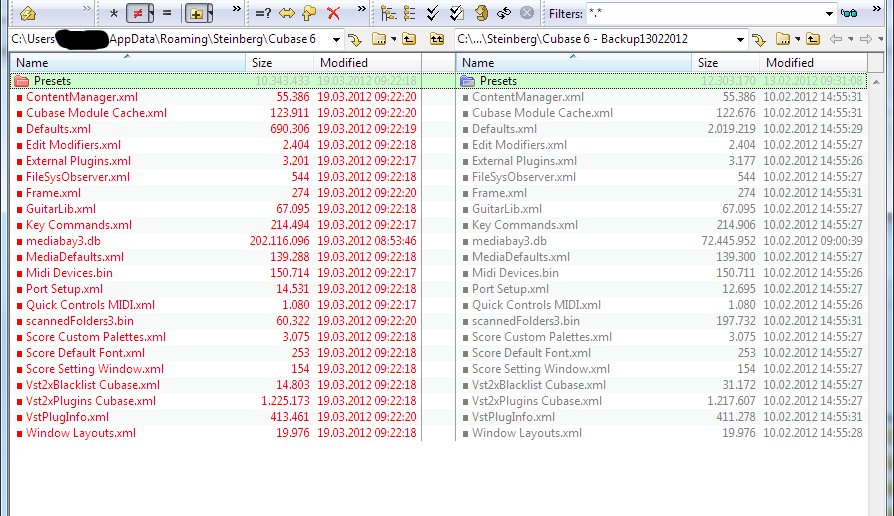
Task: Sort right pane by Modified column
Action: tap(813, 63)
